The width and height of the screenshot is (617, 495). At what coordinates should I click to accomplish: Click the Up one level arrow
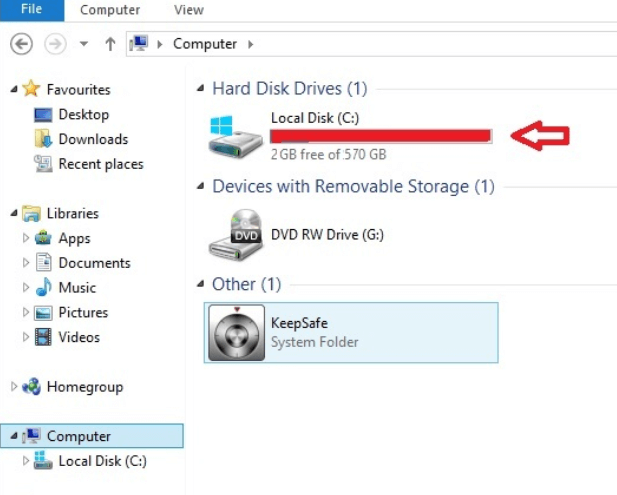[110, 44]
